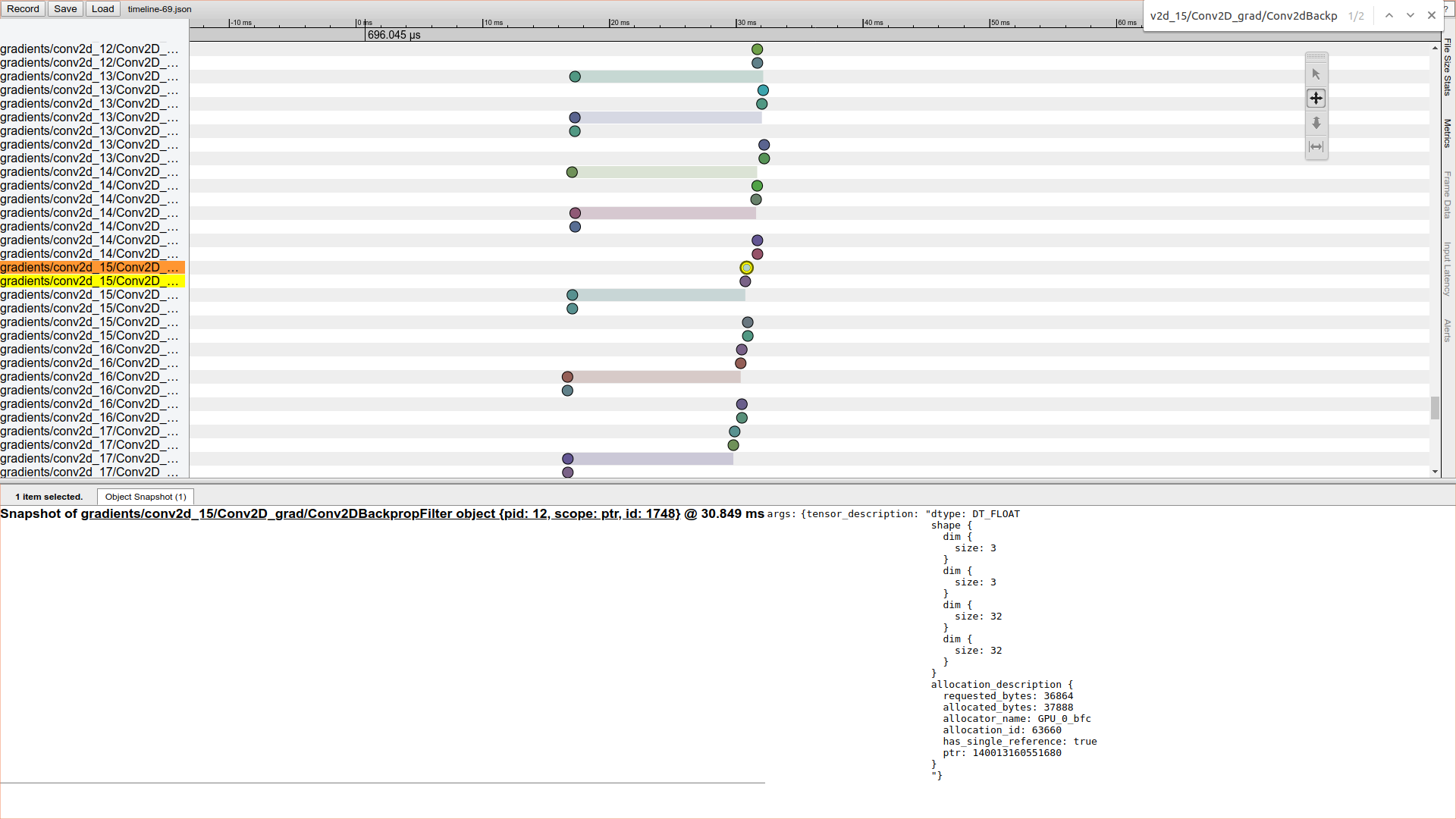This screenshot has width=1456, height=819.
Task: Go to next find result
Action: [1410, 16]
